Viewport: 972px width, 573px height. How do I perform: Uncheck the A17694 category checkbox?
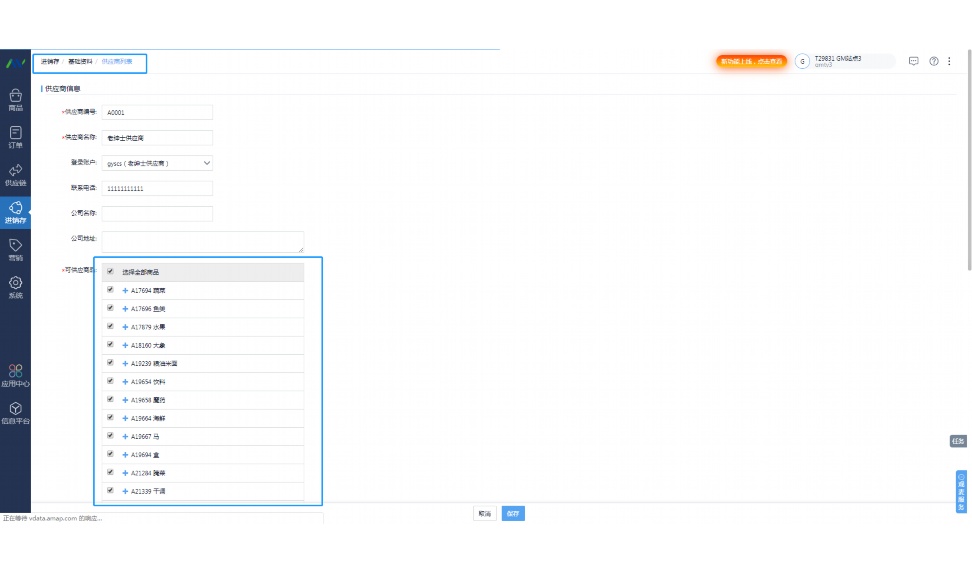(x=110, y=290)
